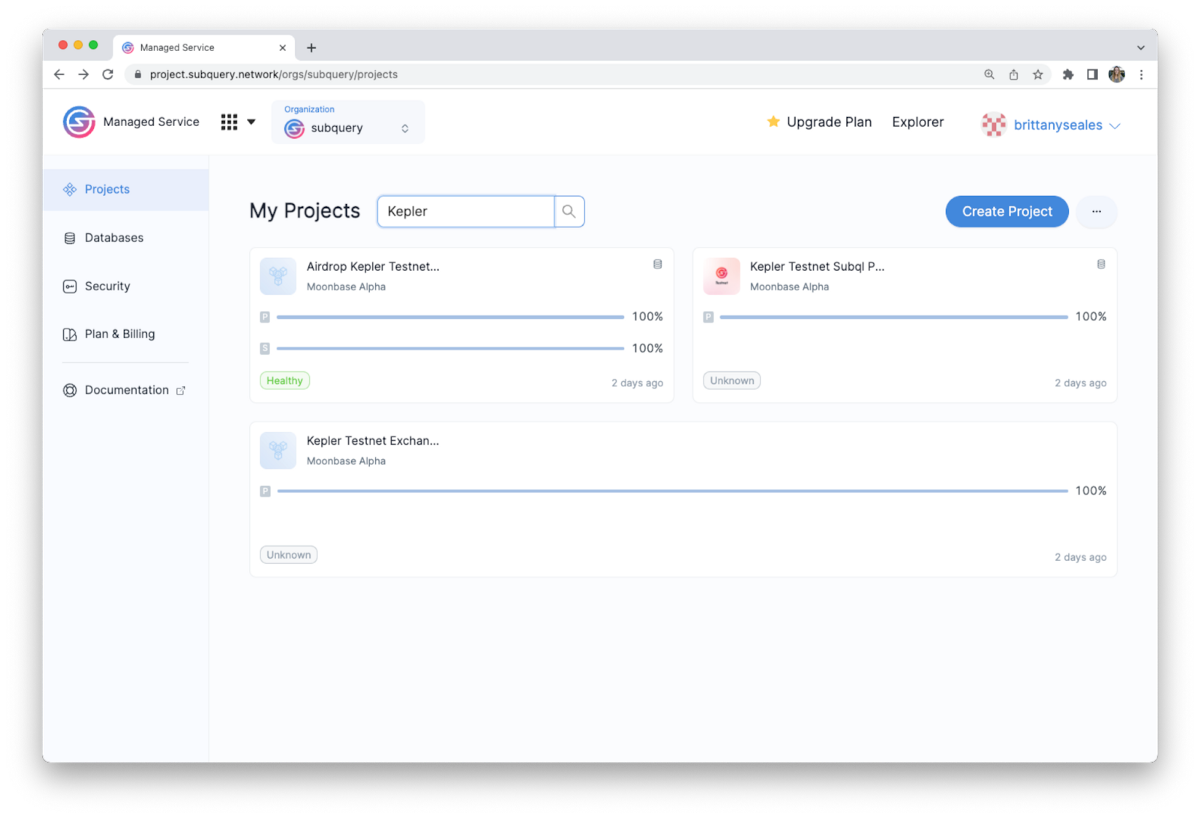Click the Kepler Testnet Exchange project logo
1200x818 pixels.
(278, 451)
